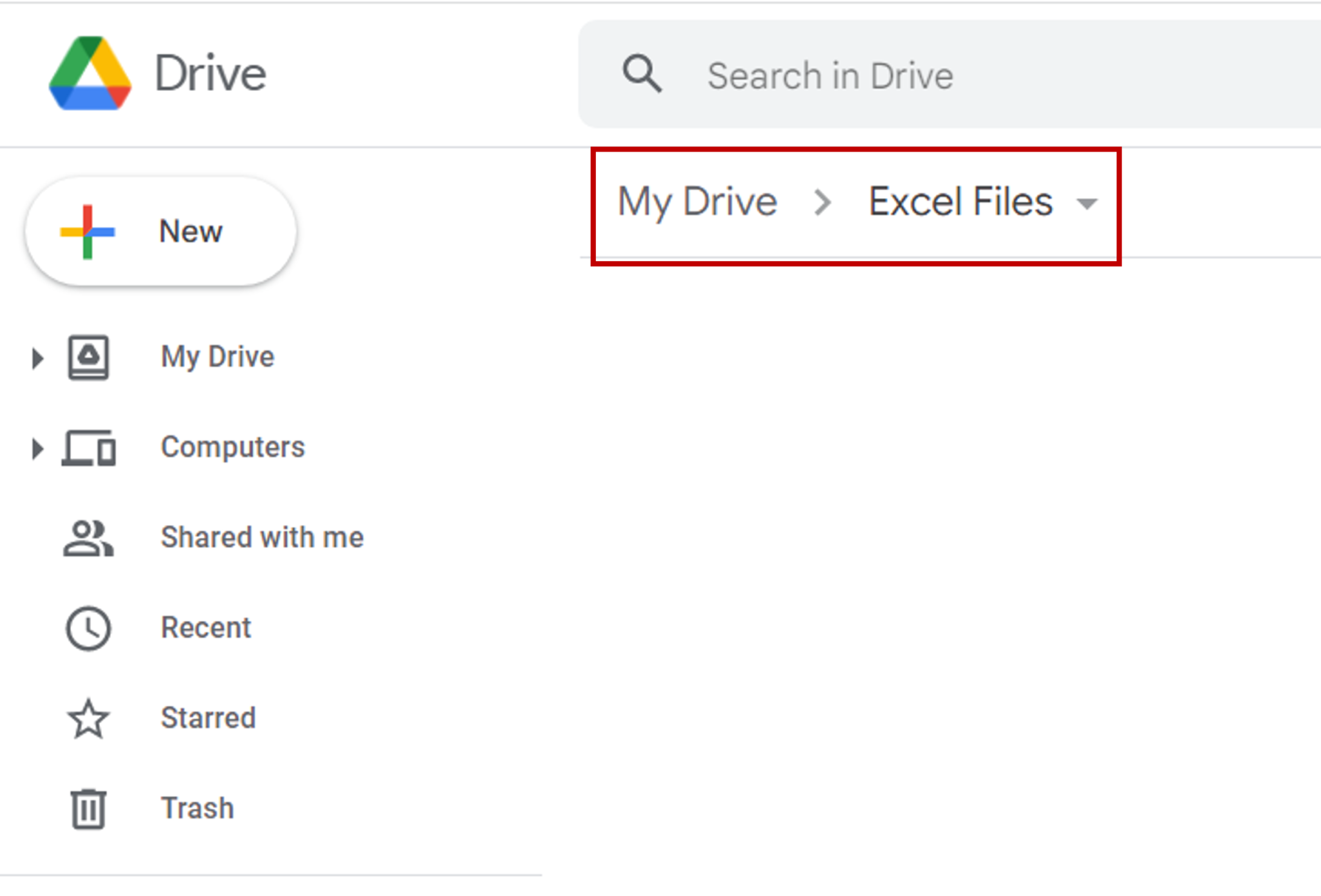
Task: Click the colorful plus icon
Action: tap(88, 232)
